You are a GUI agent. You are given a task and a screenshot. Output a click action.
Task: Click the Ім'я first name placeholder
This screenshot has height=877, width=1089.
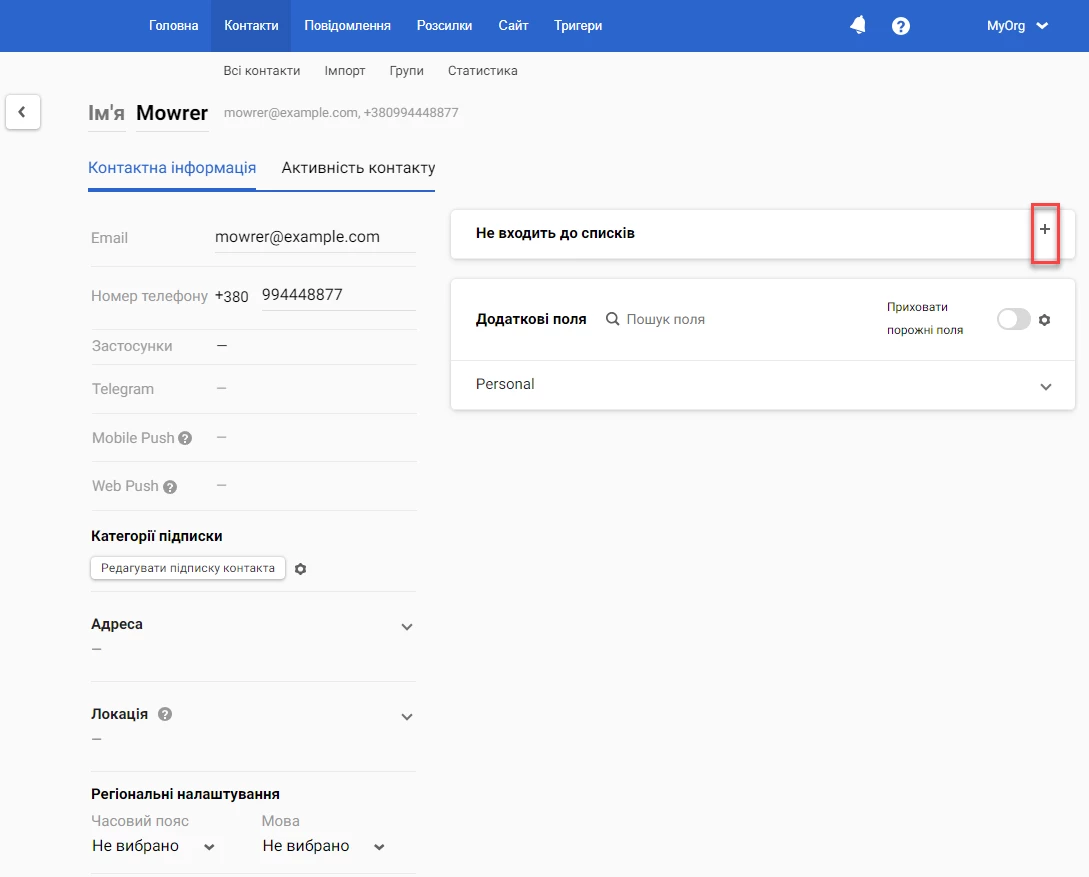click(106, 112)
